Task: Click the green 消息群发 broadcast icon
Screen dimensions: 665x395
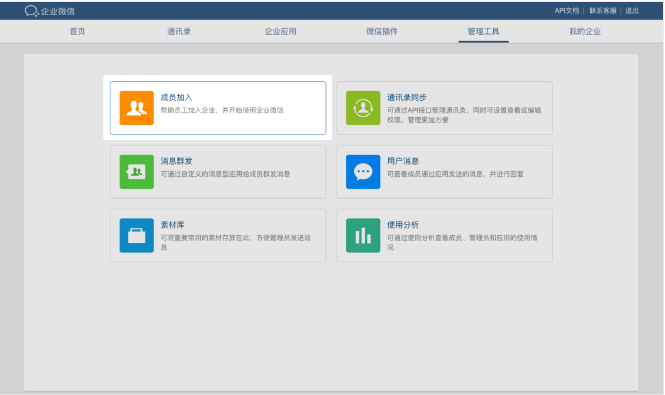Action: tap(137, 172)
